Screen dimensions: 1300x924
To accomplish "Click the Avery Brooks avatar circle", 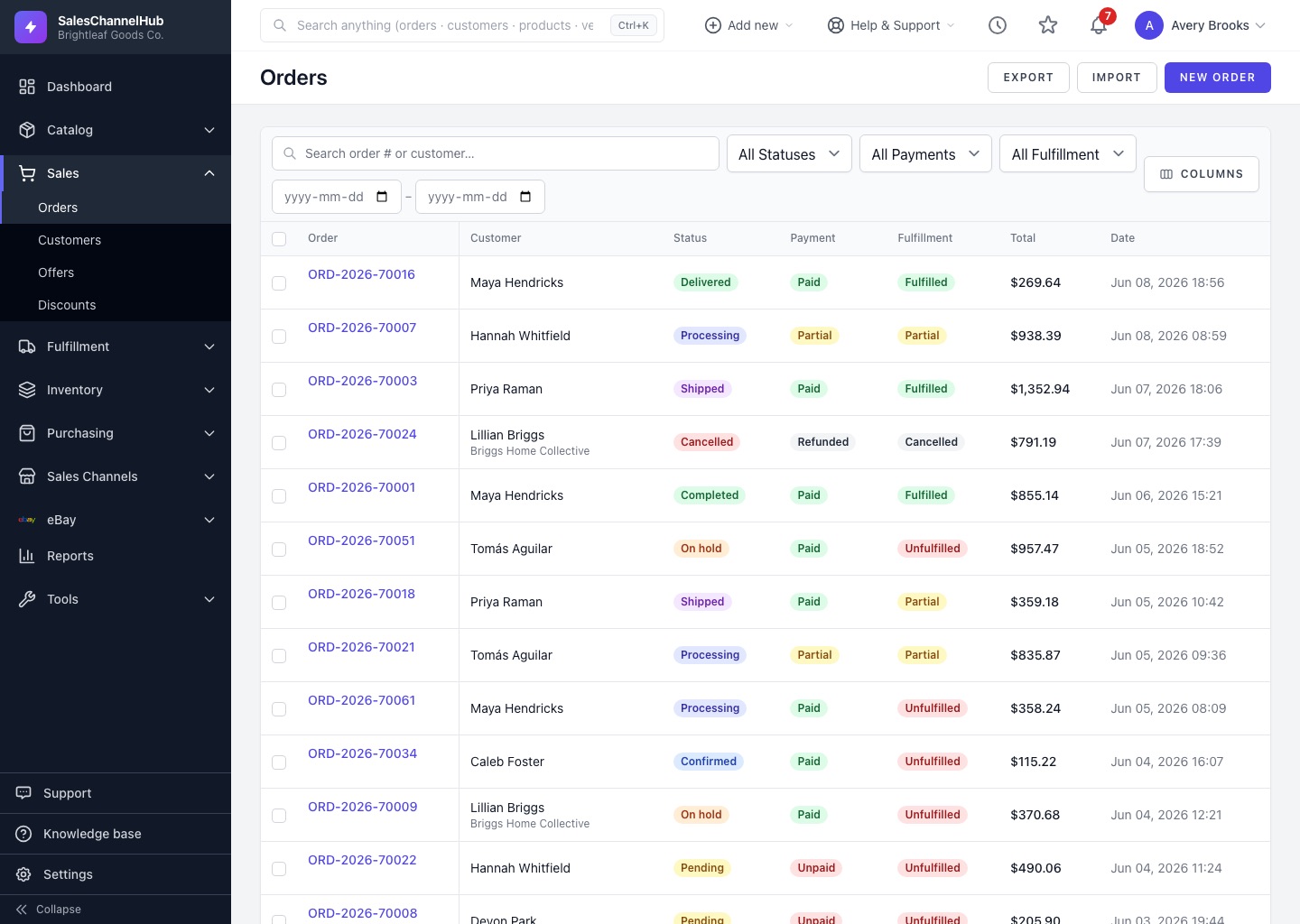I will click(1149, 25).
